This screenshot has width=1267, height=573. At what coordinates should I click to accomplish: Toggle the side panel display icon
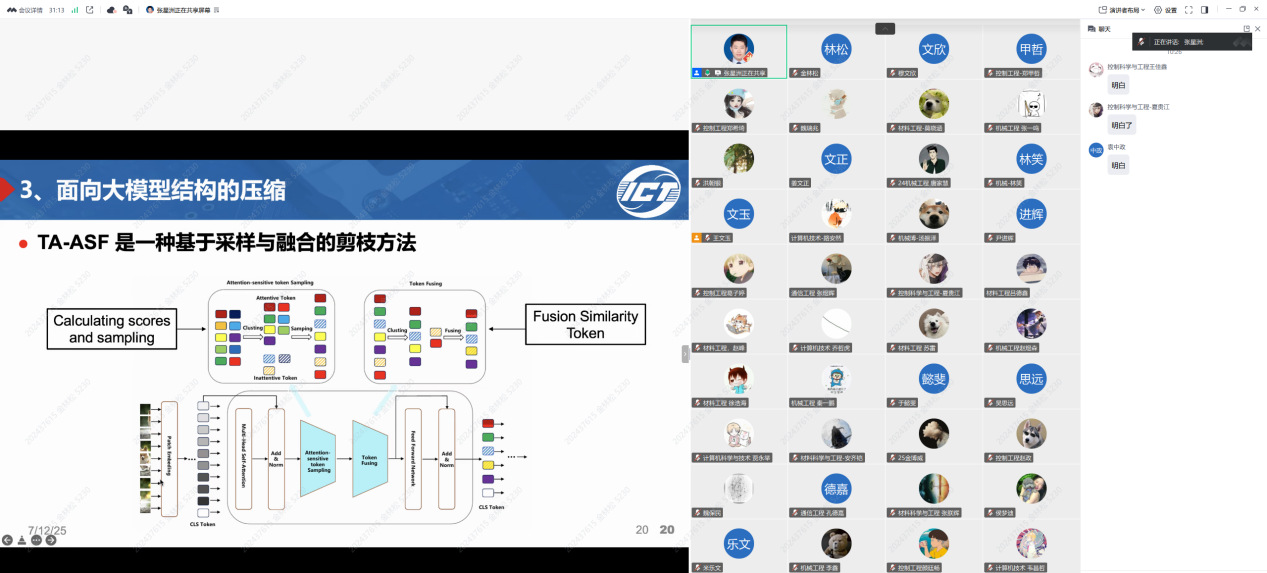1205,9
